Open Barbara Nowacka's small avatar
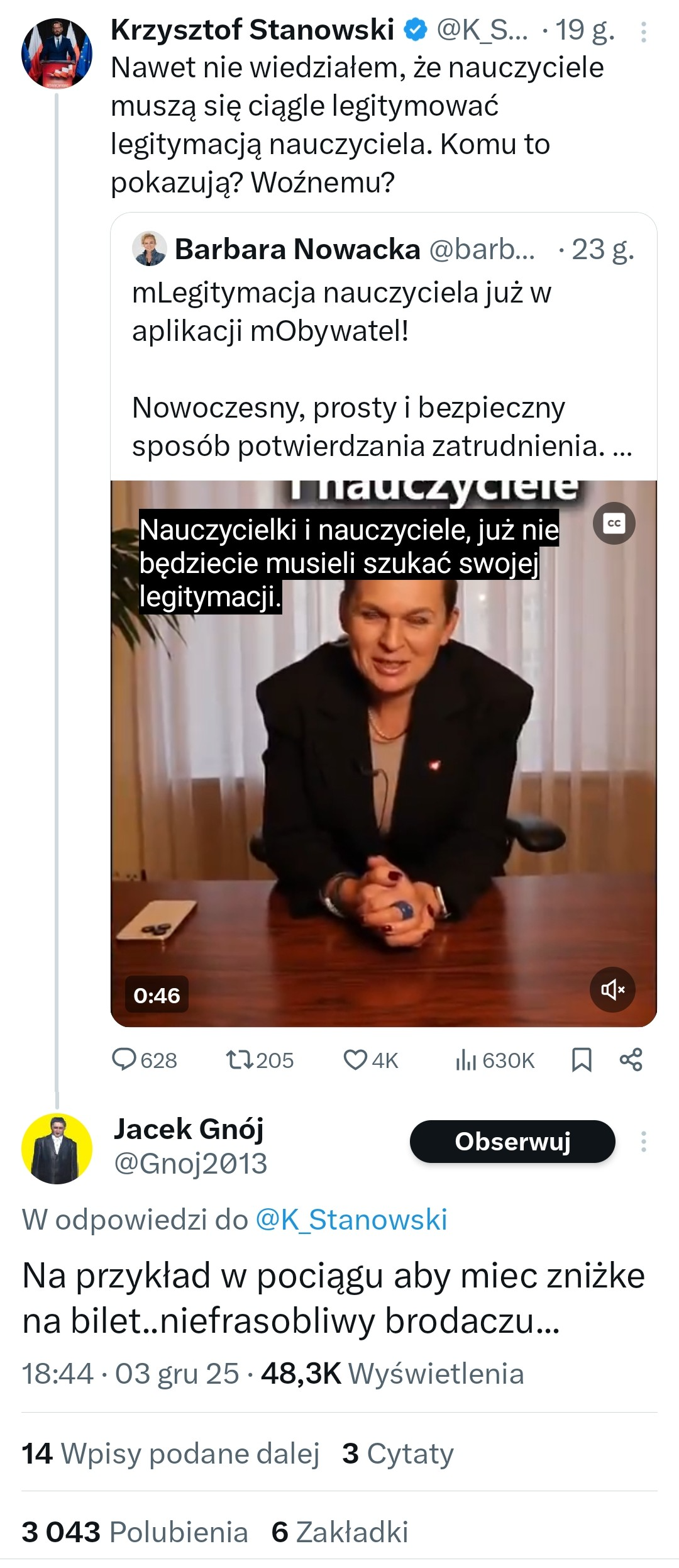The image size is (679, 1568). pyautogui.click(x=150, y=249)
